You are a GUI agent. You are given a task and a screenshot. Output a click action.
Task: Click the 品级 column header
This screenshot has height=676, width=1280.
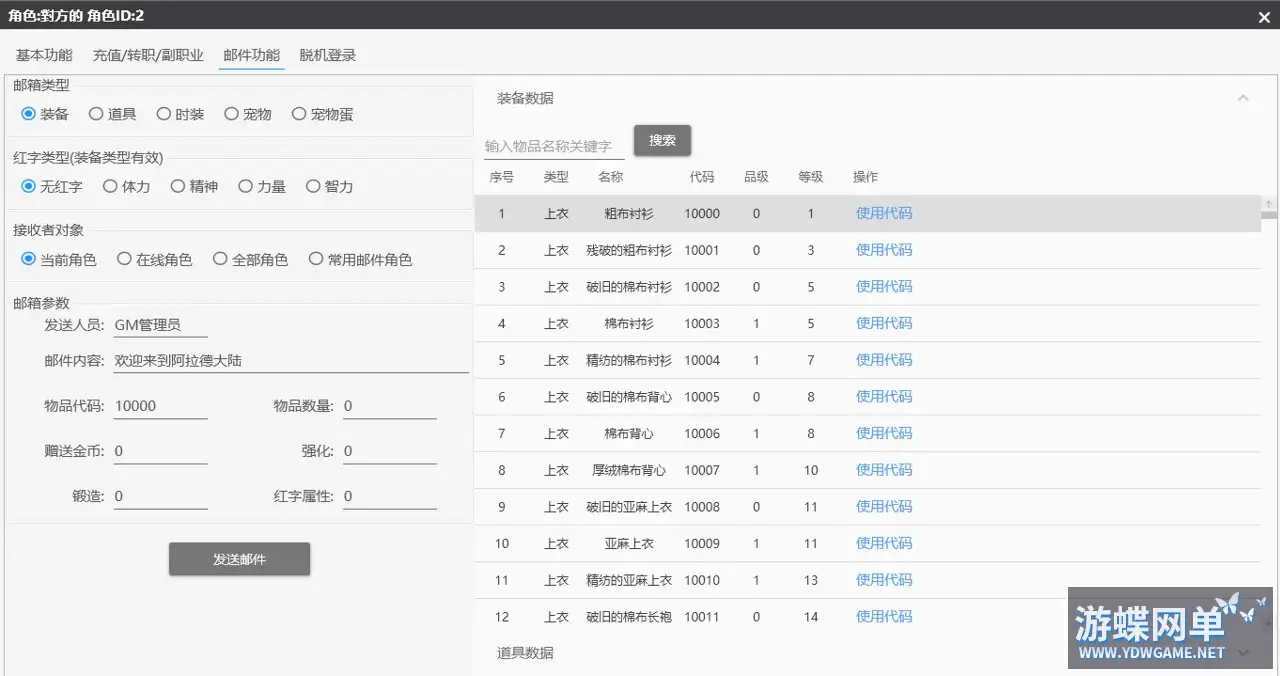click(x=756, y=177)
